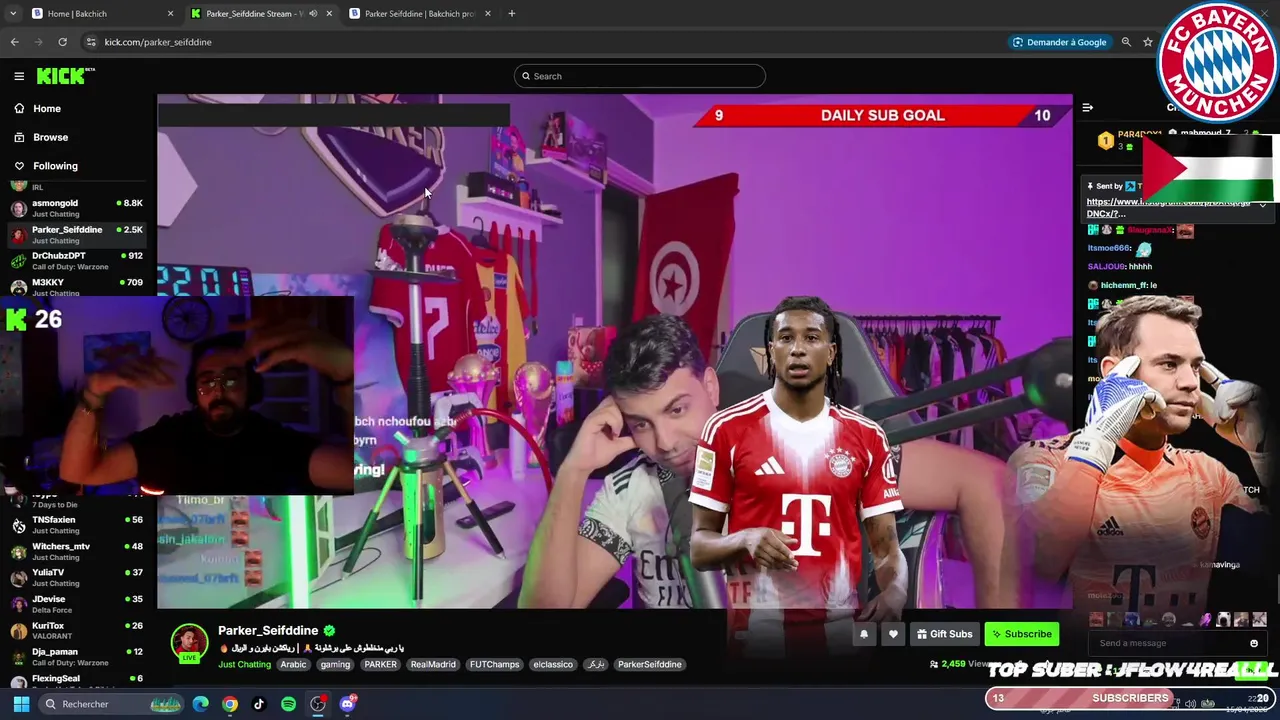Open the Kick hamburger sidebar menu

point(19,76)
